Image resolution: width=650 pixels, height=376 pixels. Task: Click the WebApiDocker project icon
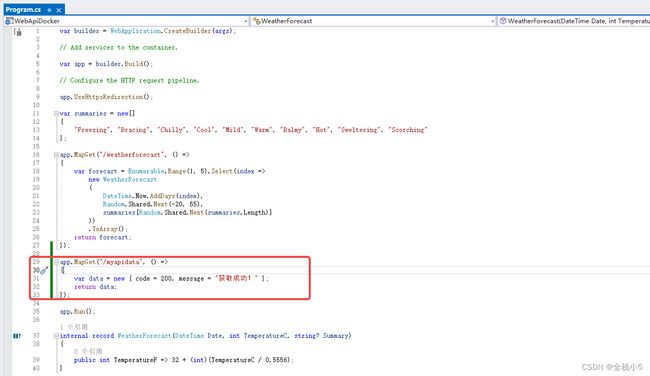tap(9, 21)
